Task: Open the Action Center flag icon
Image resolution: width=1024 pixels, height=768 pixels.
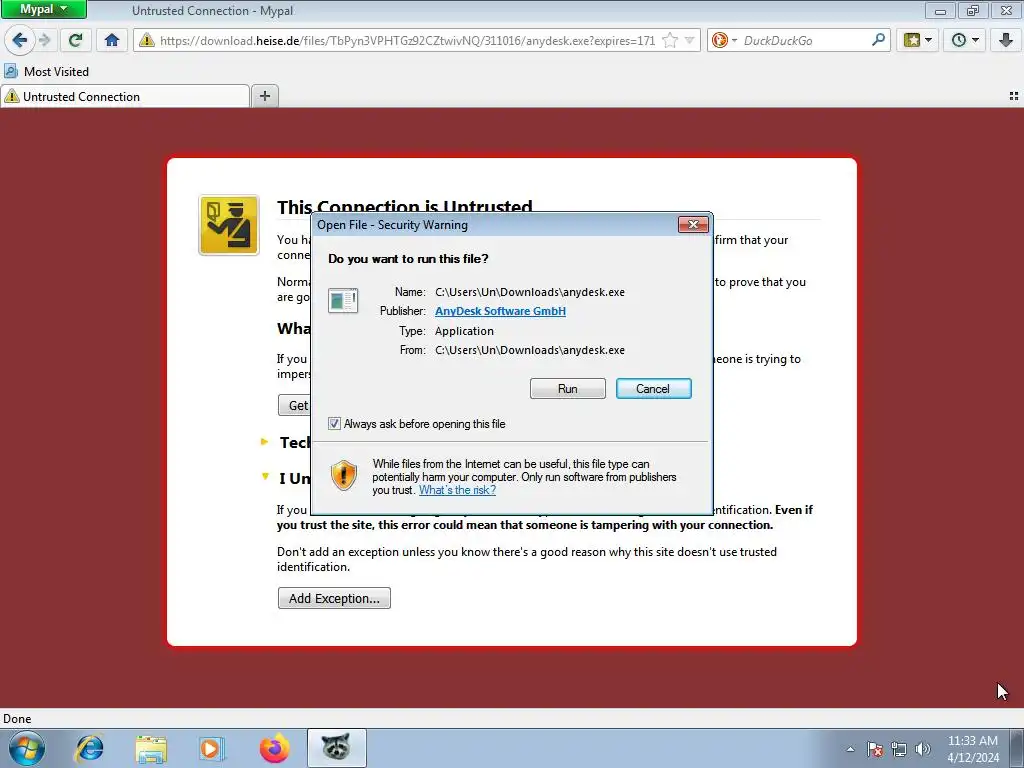Action: pyautogui.click(x=874, y=750)
